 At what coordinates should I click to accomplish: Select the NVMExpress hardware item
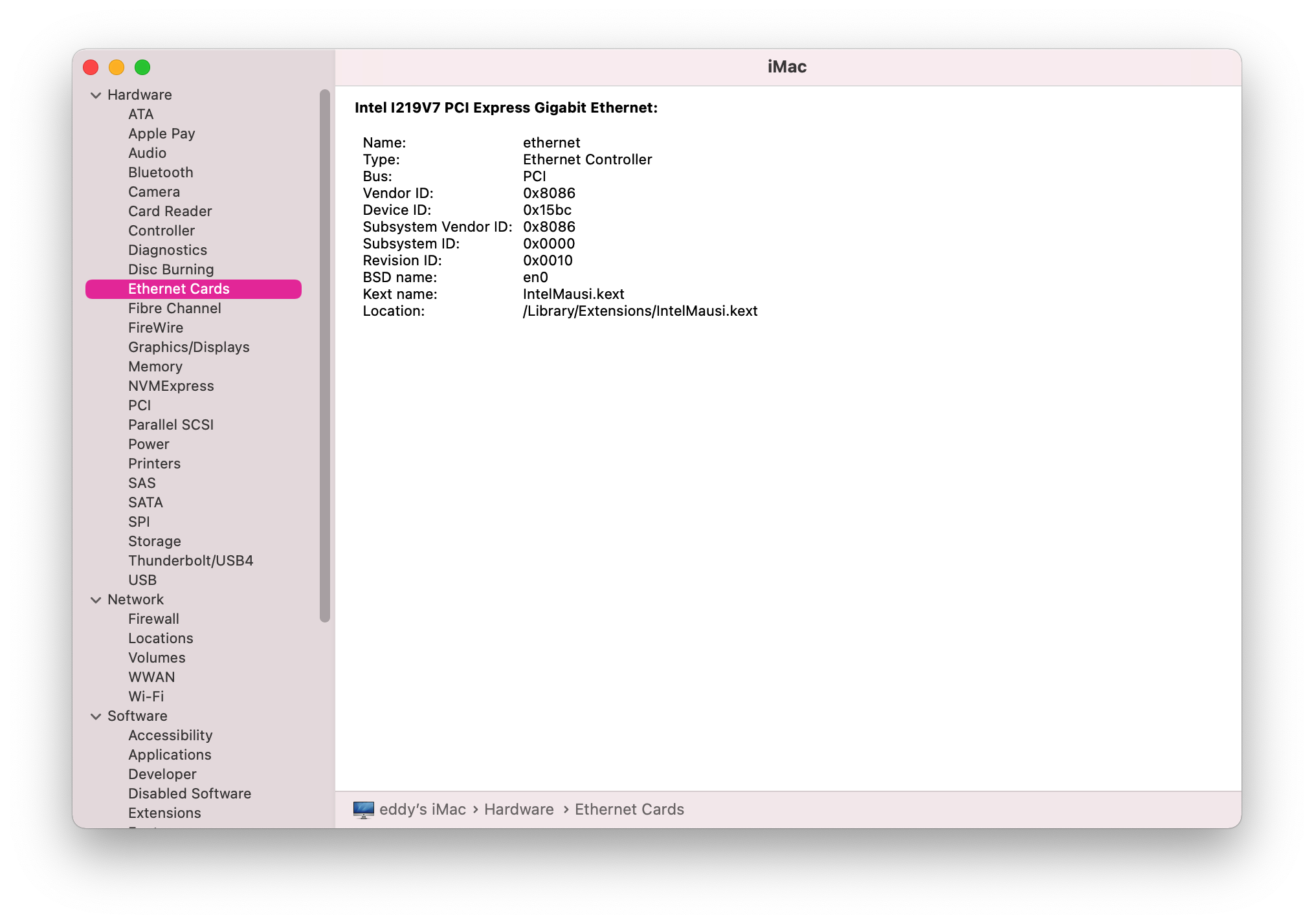[x=171, y=386]
